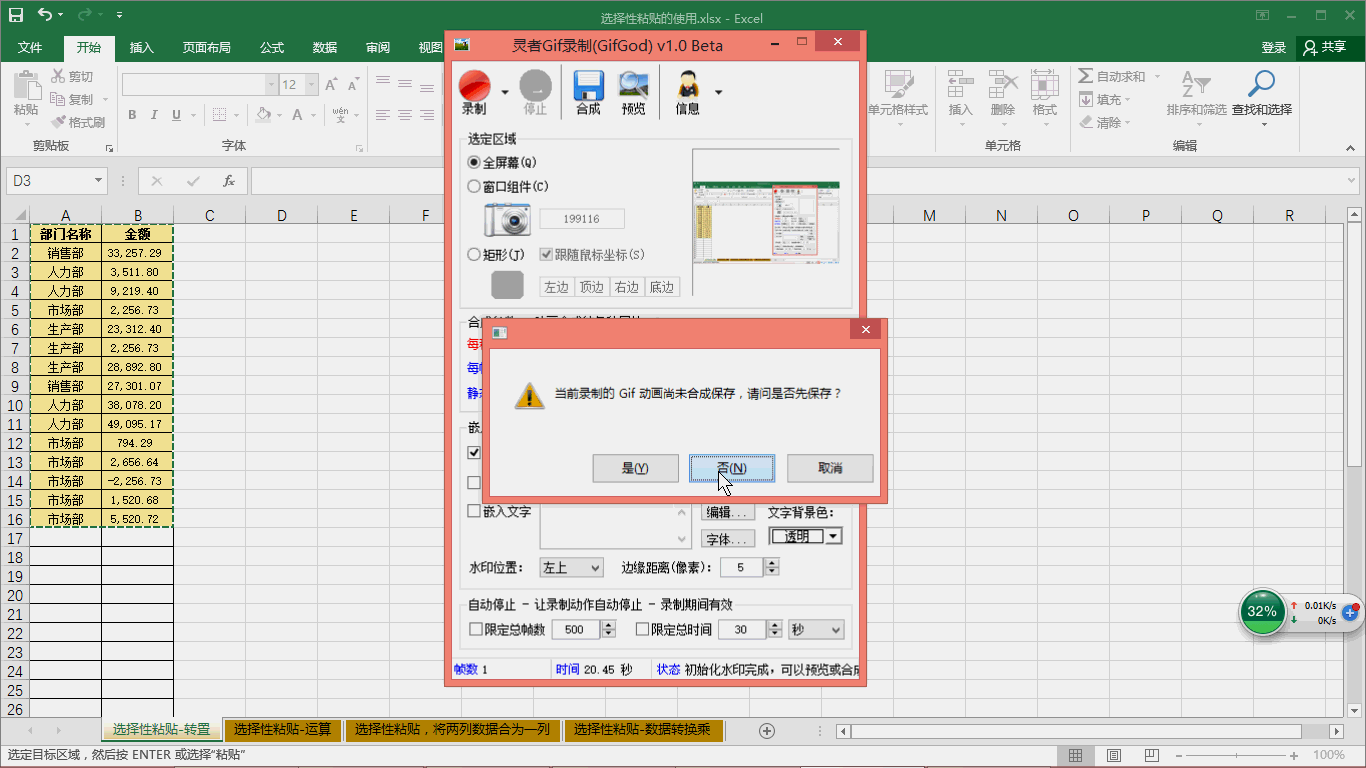1366x768 pixels.
Task: Click the 复制 copy icon in Excel ribbon
Action: point(58,100)
